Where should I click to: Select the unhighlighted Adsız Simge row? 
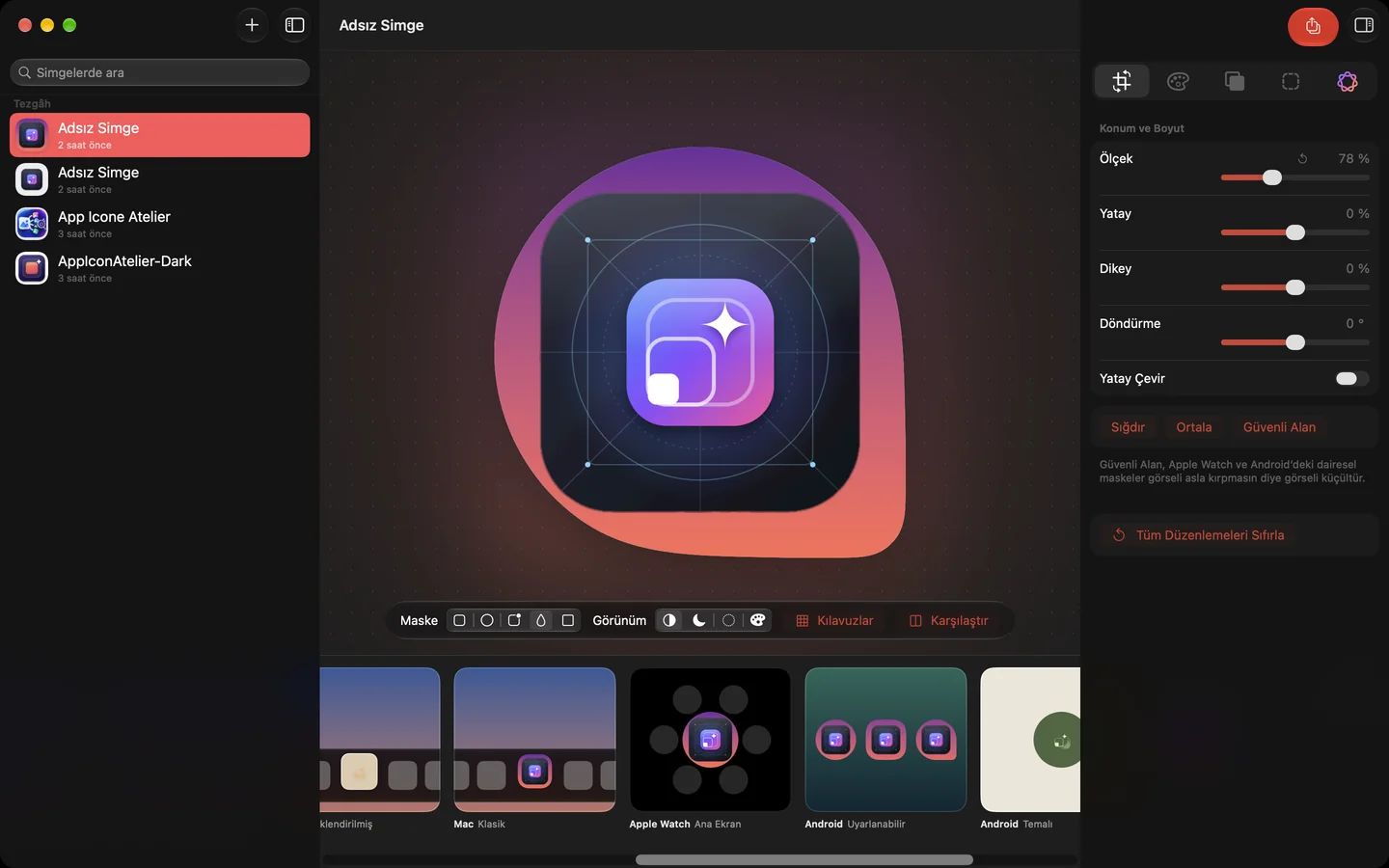(160, 179)
